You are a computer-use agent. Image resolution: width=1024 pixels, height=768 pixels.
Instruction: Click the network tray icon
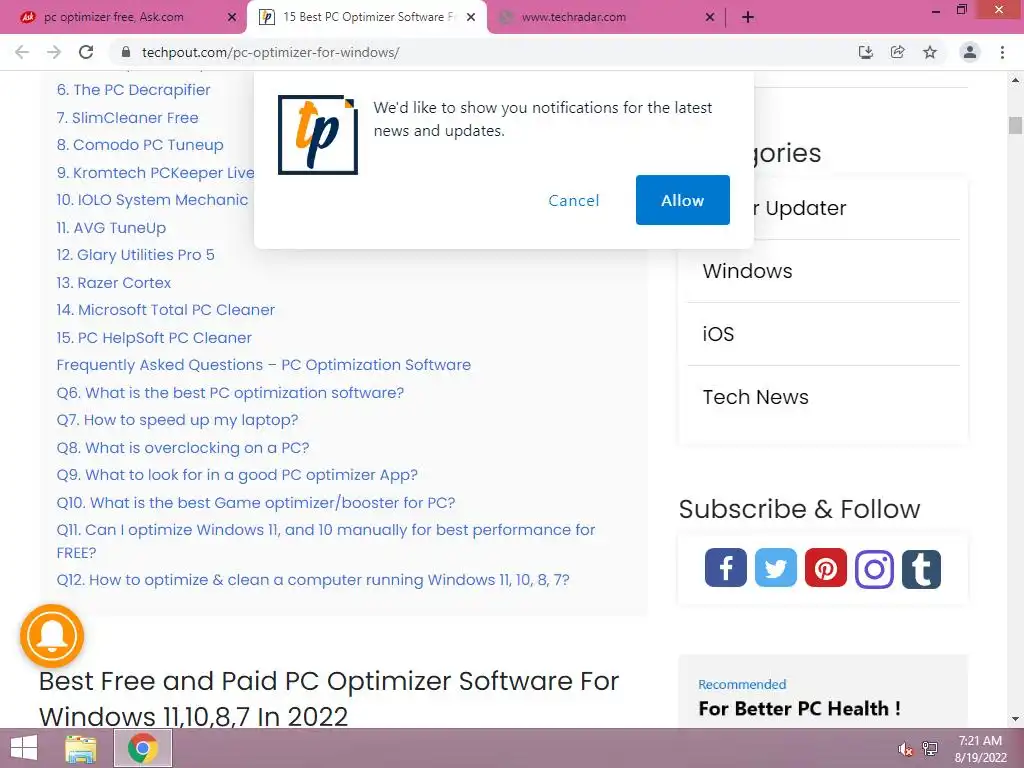[x=930, y=748]
